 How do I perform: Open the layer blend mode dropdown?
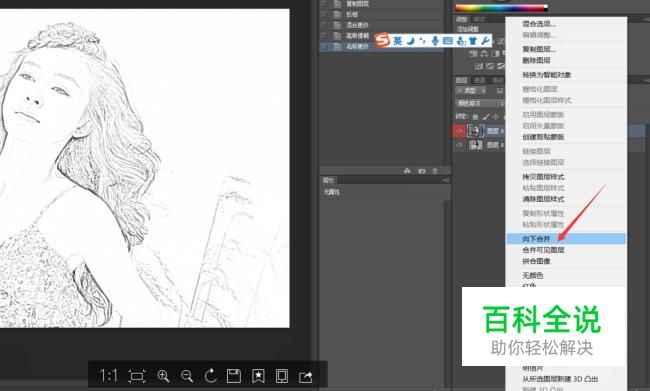[480, 103]
